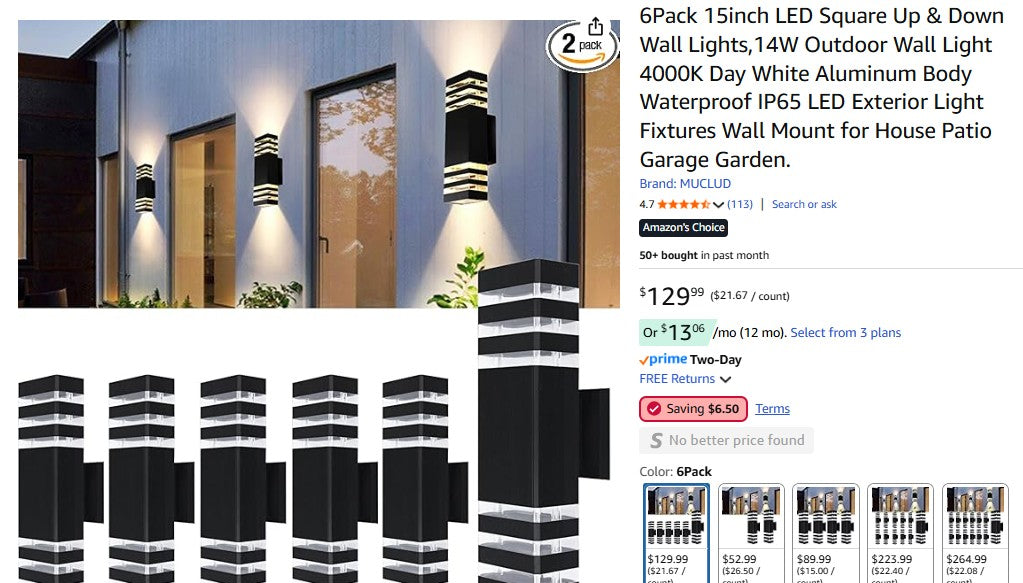Open the 113 reviews count link
The width and height of the screenshot is (1023, 583).
740,204
